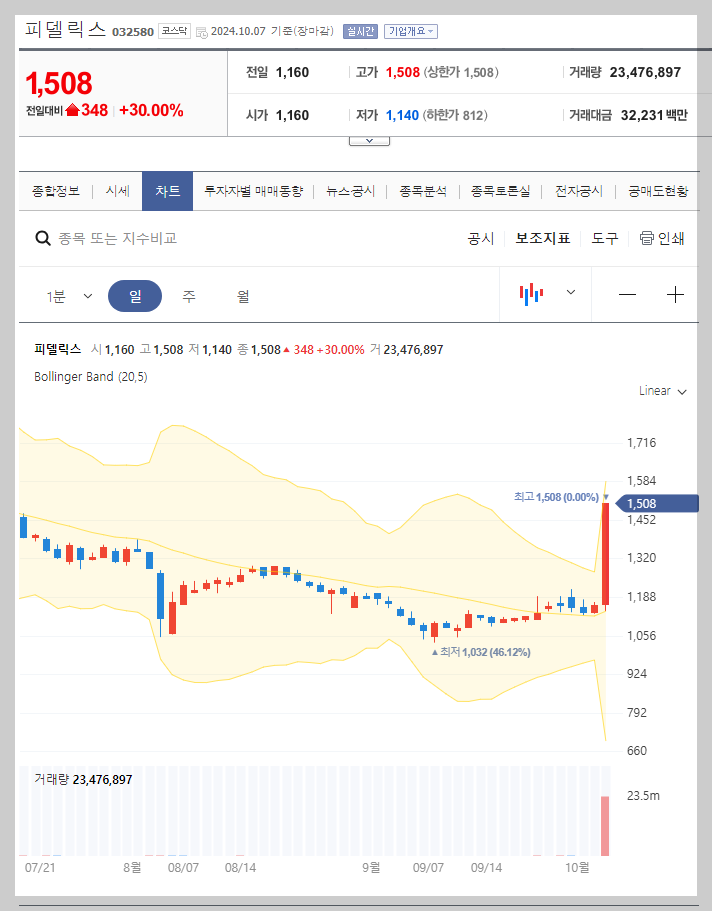
Task: Click the minus zoom-out icon on the chart
Action: 627,295
